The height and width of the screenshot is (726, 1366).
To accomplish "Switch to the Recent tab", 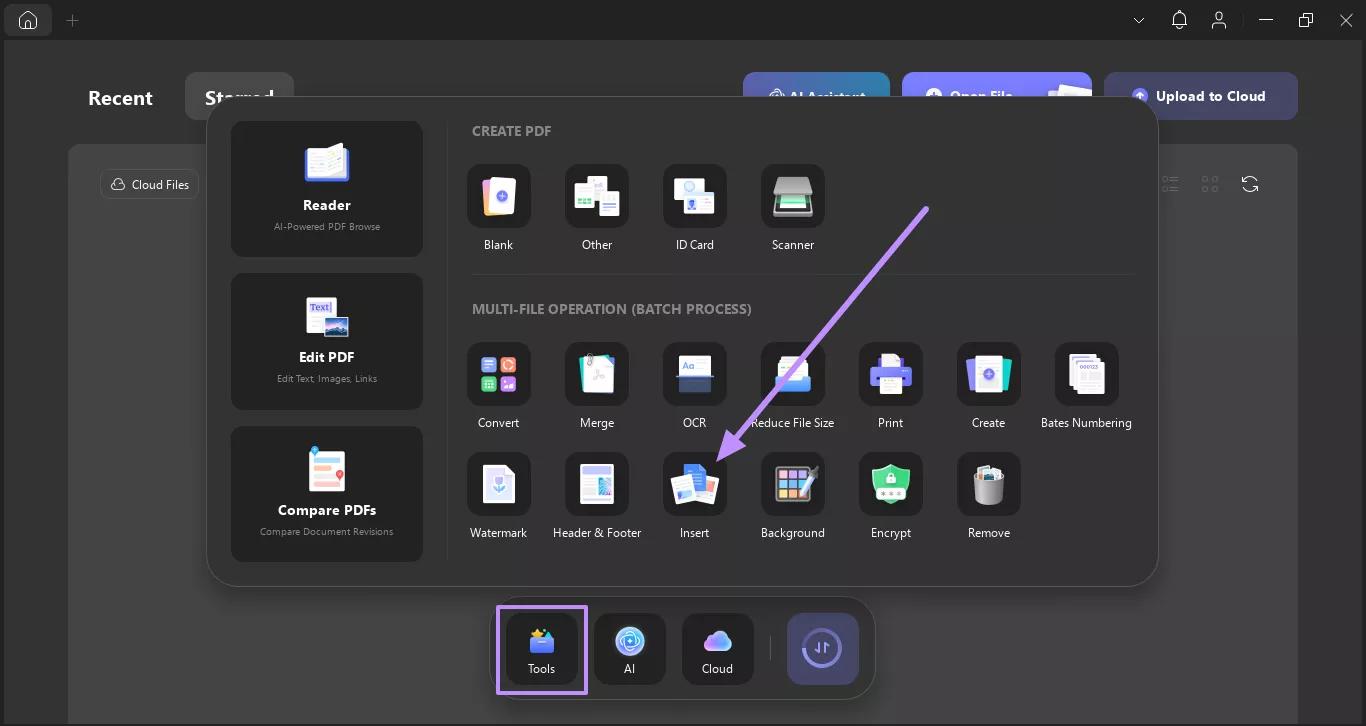I will tap(121, 98).
